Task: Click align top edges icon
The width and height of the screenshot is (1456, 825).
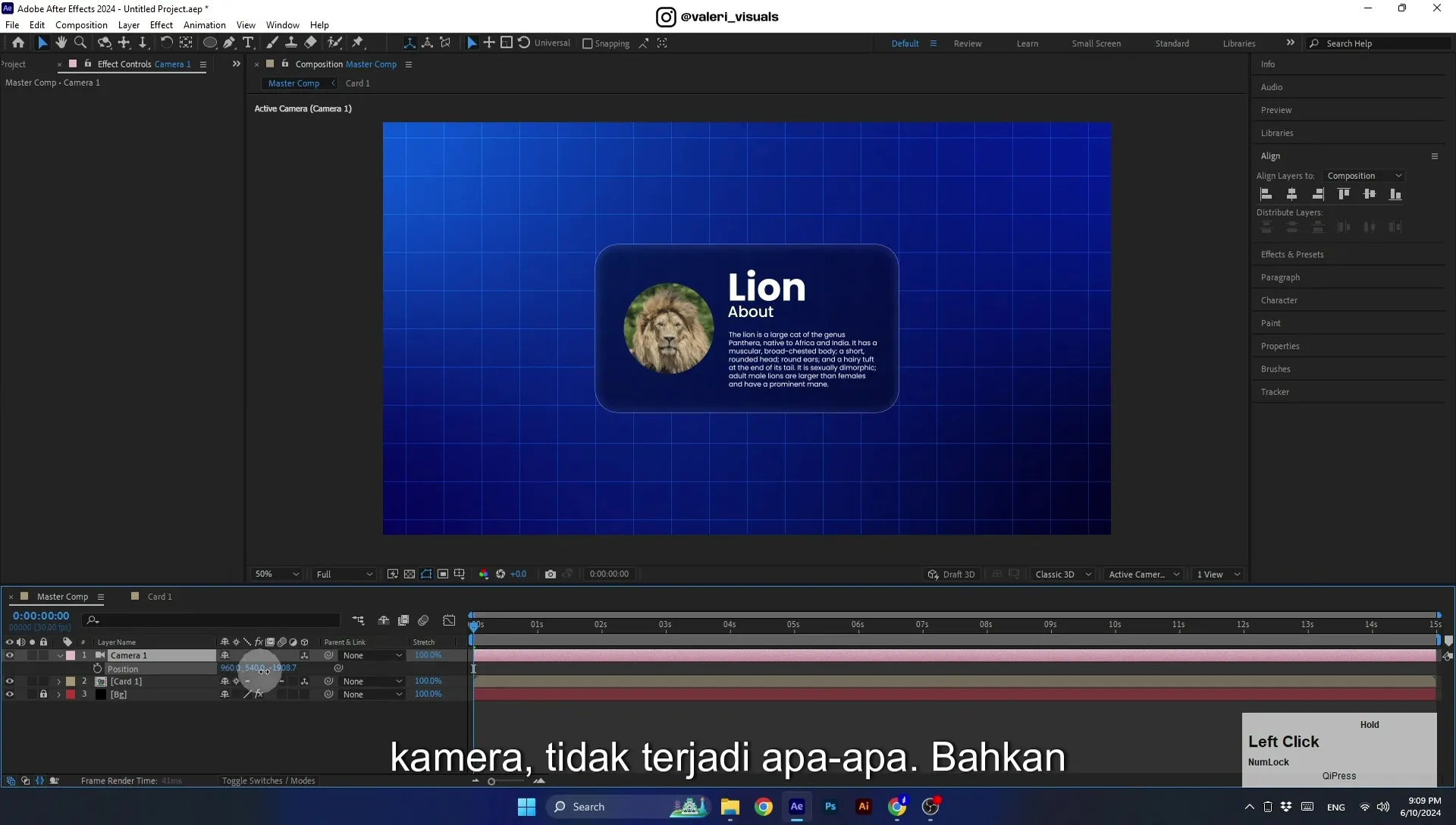Action: (1344, 195)
